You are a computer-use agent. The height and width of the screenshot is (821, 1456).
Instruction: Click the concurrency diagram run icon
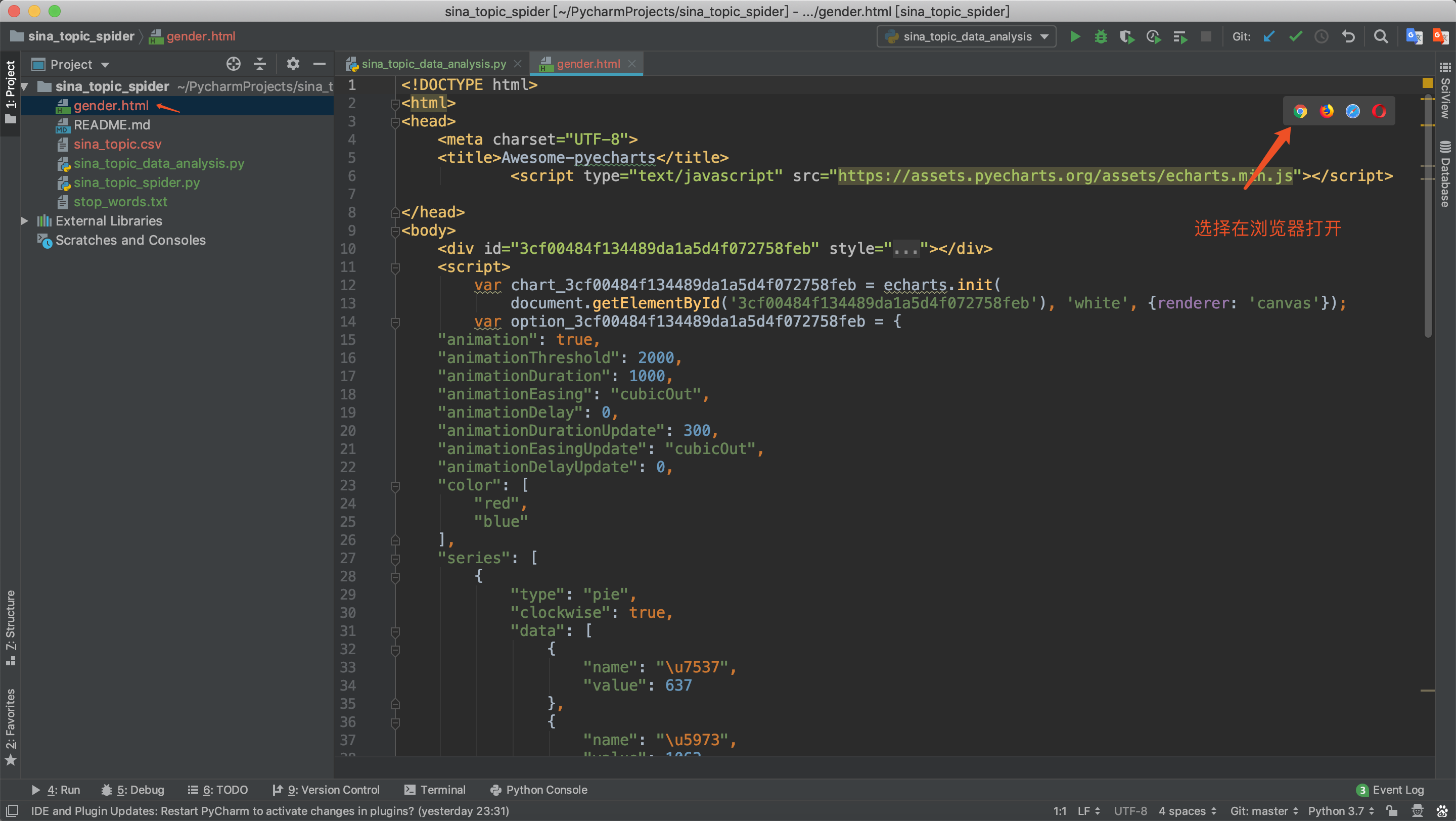point(1180,37)
